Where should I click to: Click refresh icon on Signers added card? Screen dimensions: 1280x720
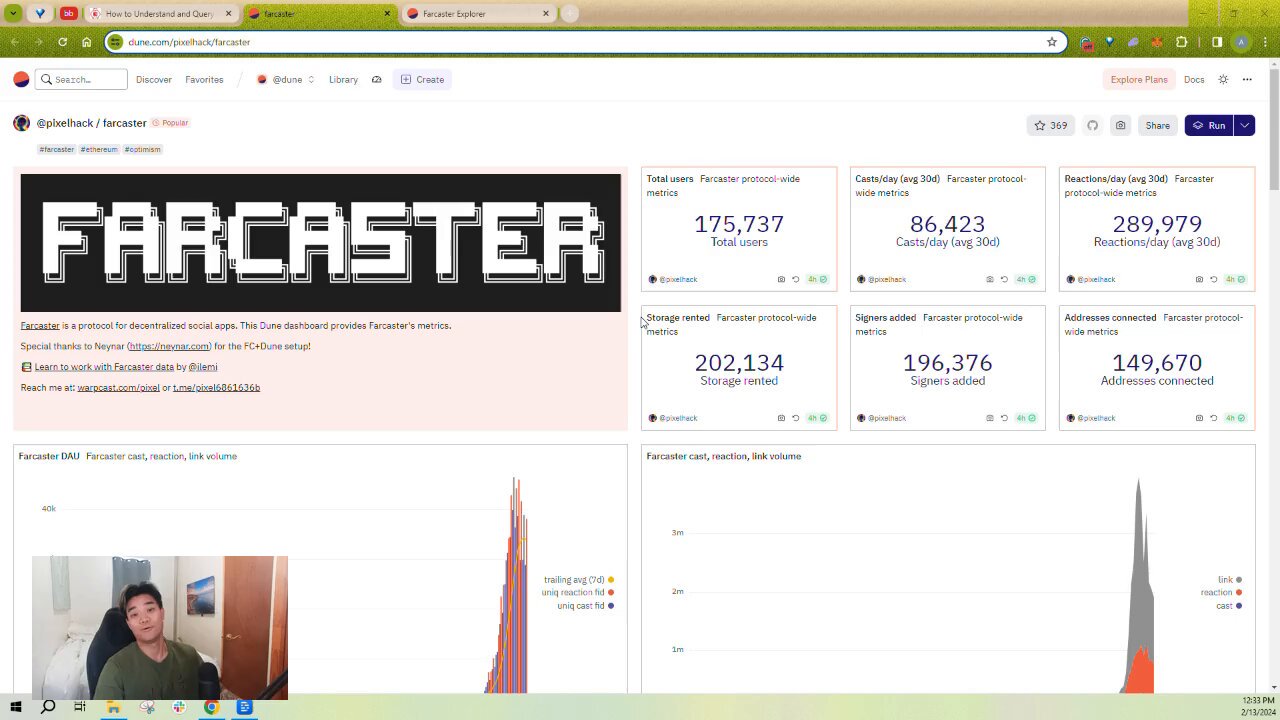1005,418
